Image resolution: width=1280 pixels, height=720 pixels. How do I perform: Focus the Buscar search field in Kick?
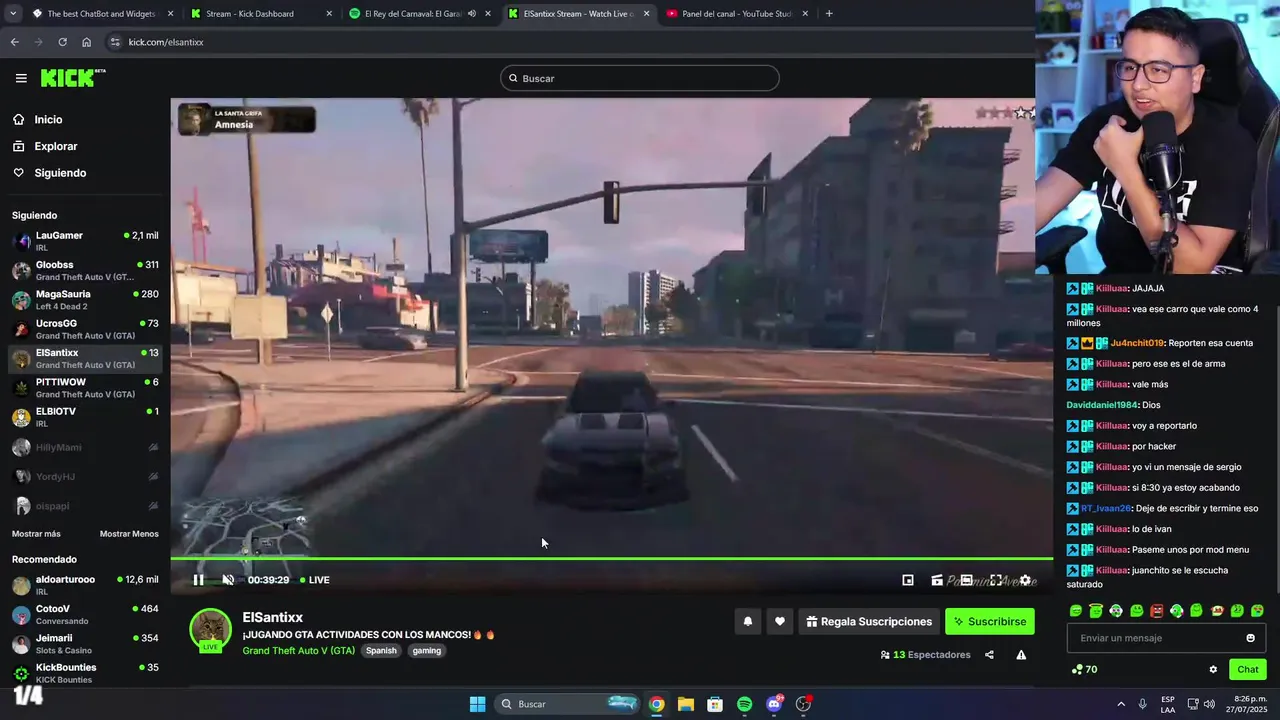point(640,78)
